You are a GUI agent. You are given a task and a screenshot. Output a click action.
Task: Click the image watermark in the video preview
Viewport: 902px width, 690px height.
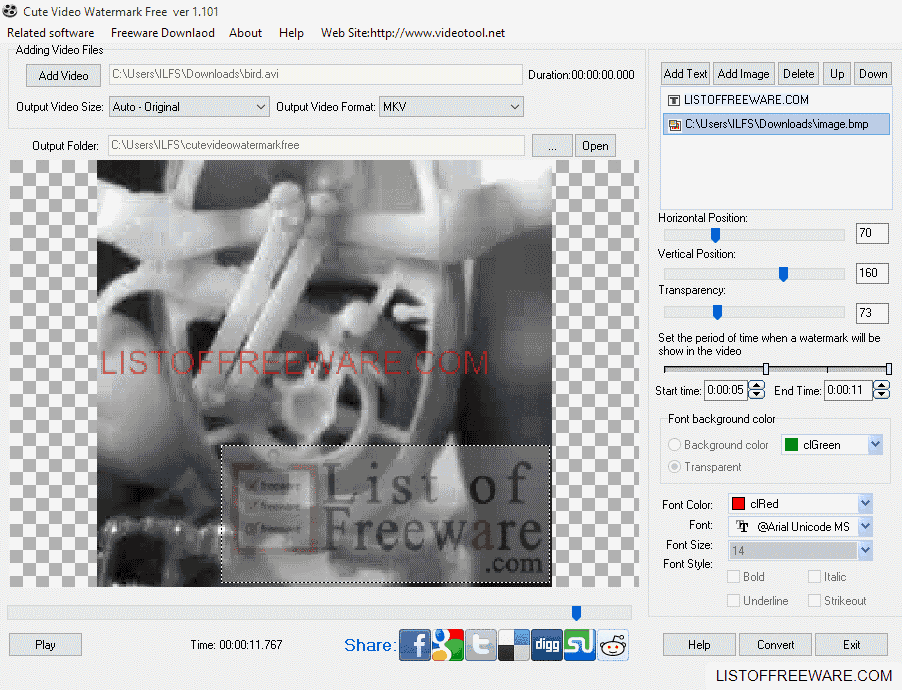(x=386, y=514)
